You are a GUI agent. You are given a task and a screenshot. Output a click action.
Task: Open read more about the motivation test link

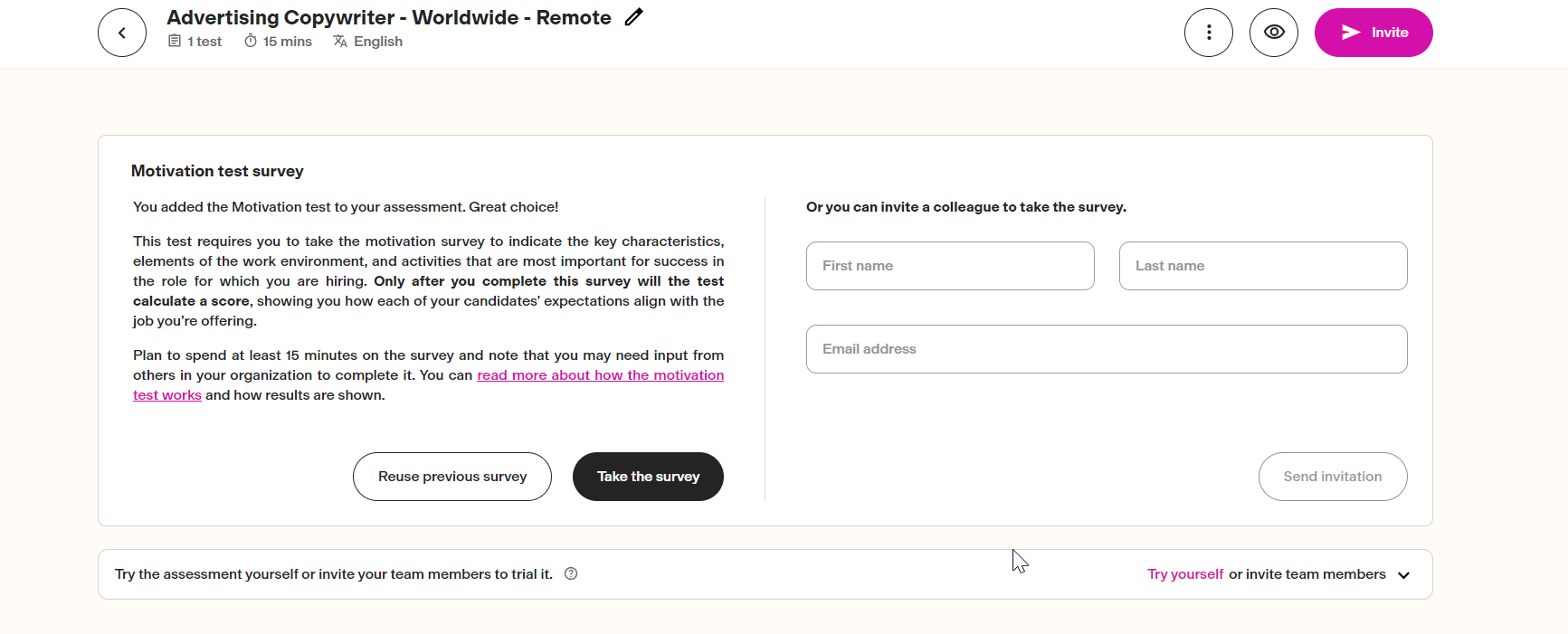[600, 374]
